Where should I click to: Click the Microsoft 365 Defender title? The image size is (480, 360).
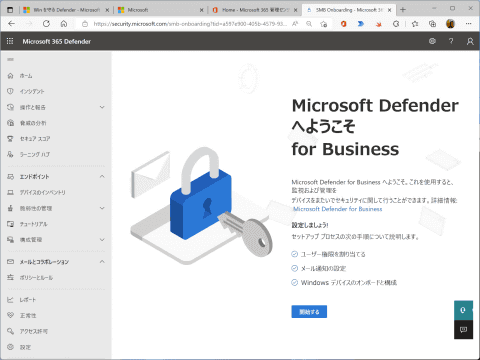pyautogui.click(x=57, y=41)
